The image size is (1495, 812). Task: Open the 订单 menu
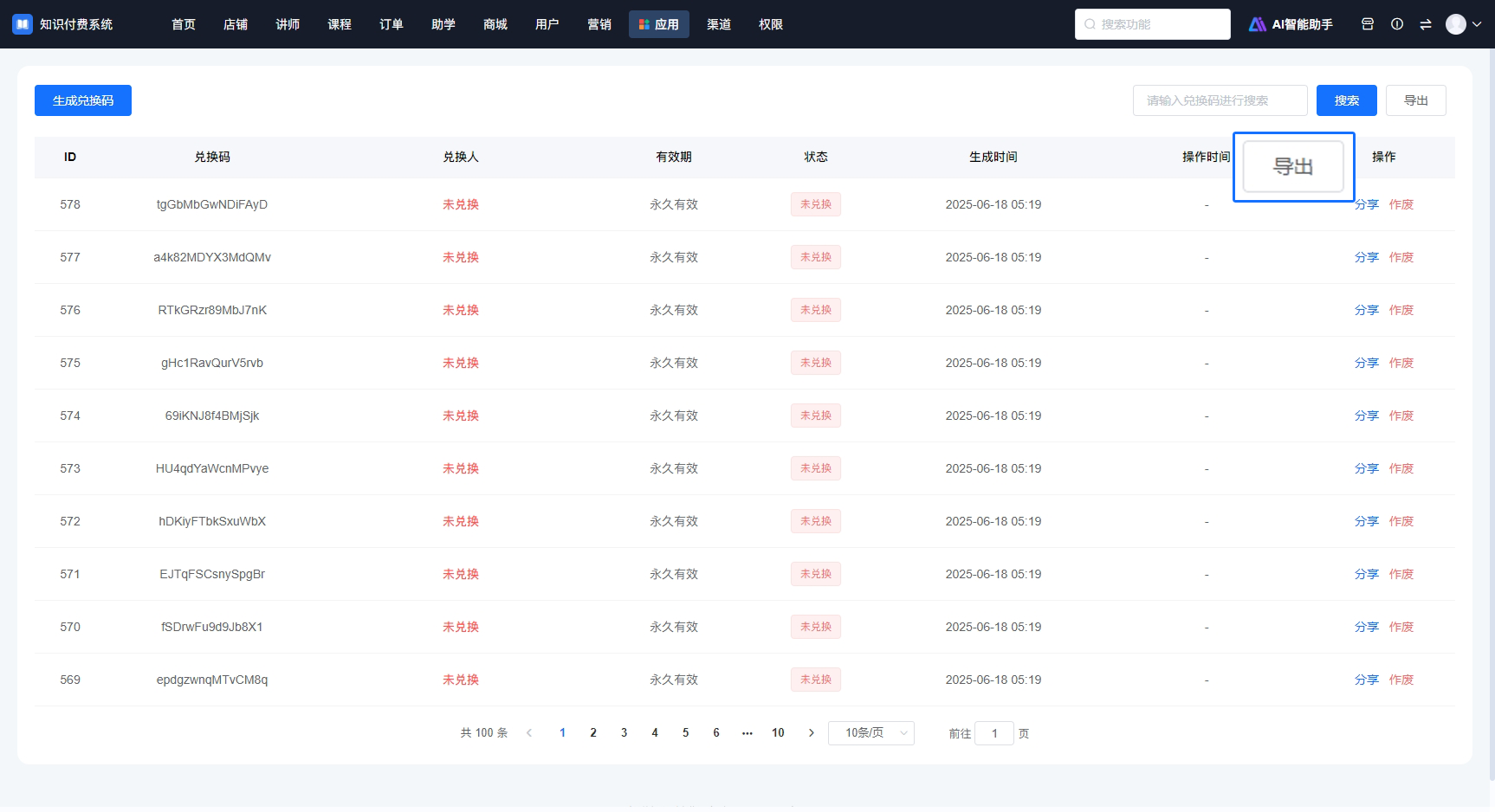tap(392, 24)
